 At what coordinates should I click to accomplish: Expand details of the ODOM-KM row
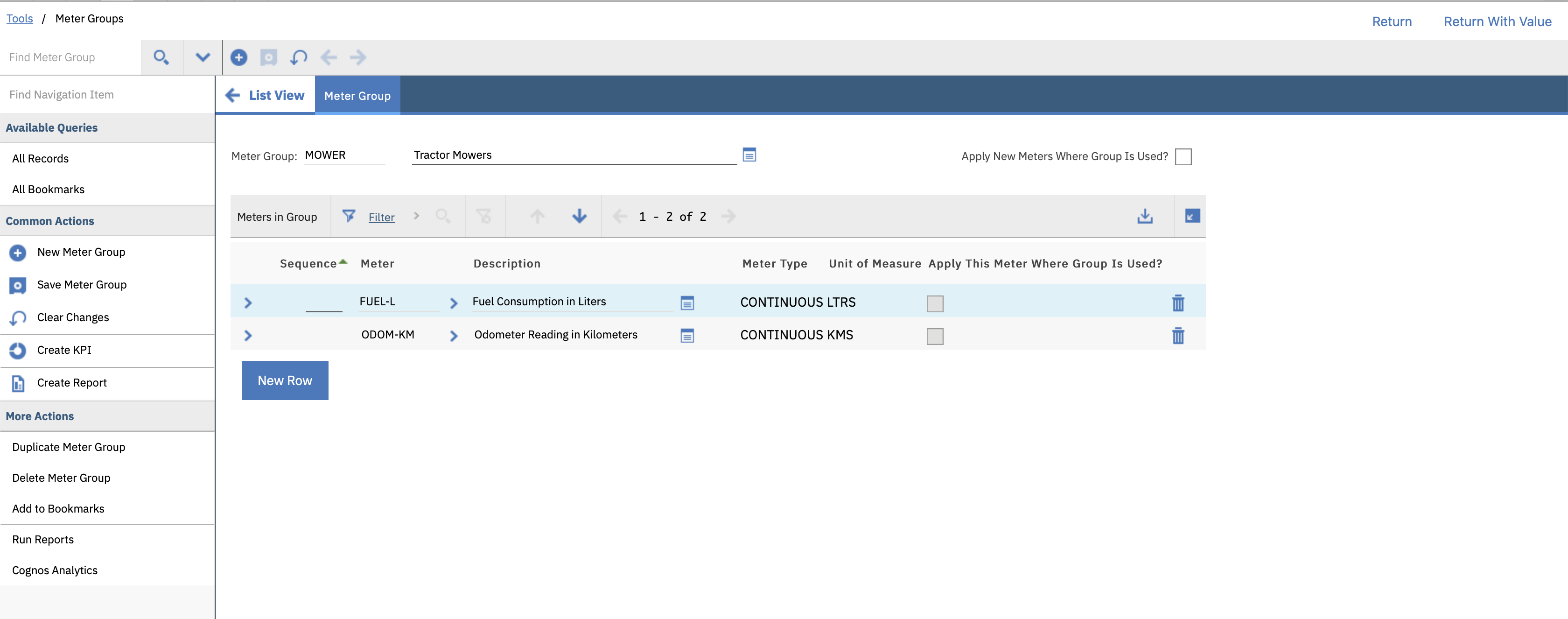(x=248, y=335)
